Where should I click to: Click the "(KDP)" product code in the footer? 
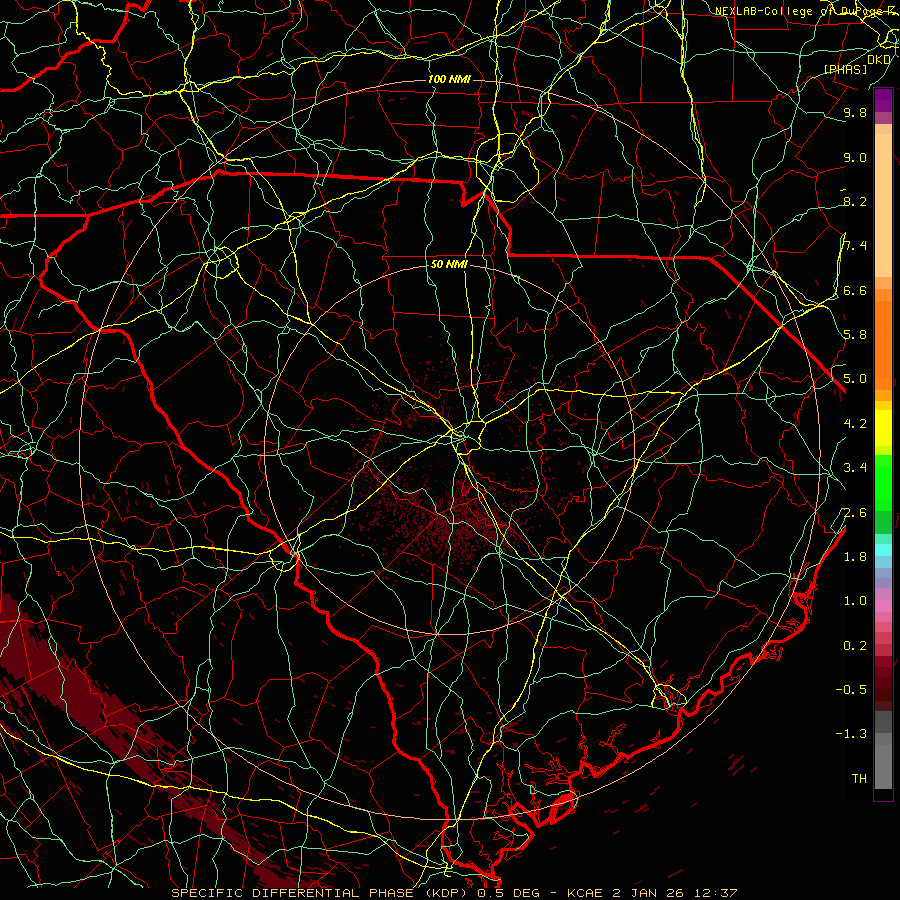(x=446, y=893)
